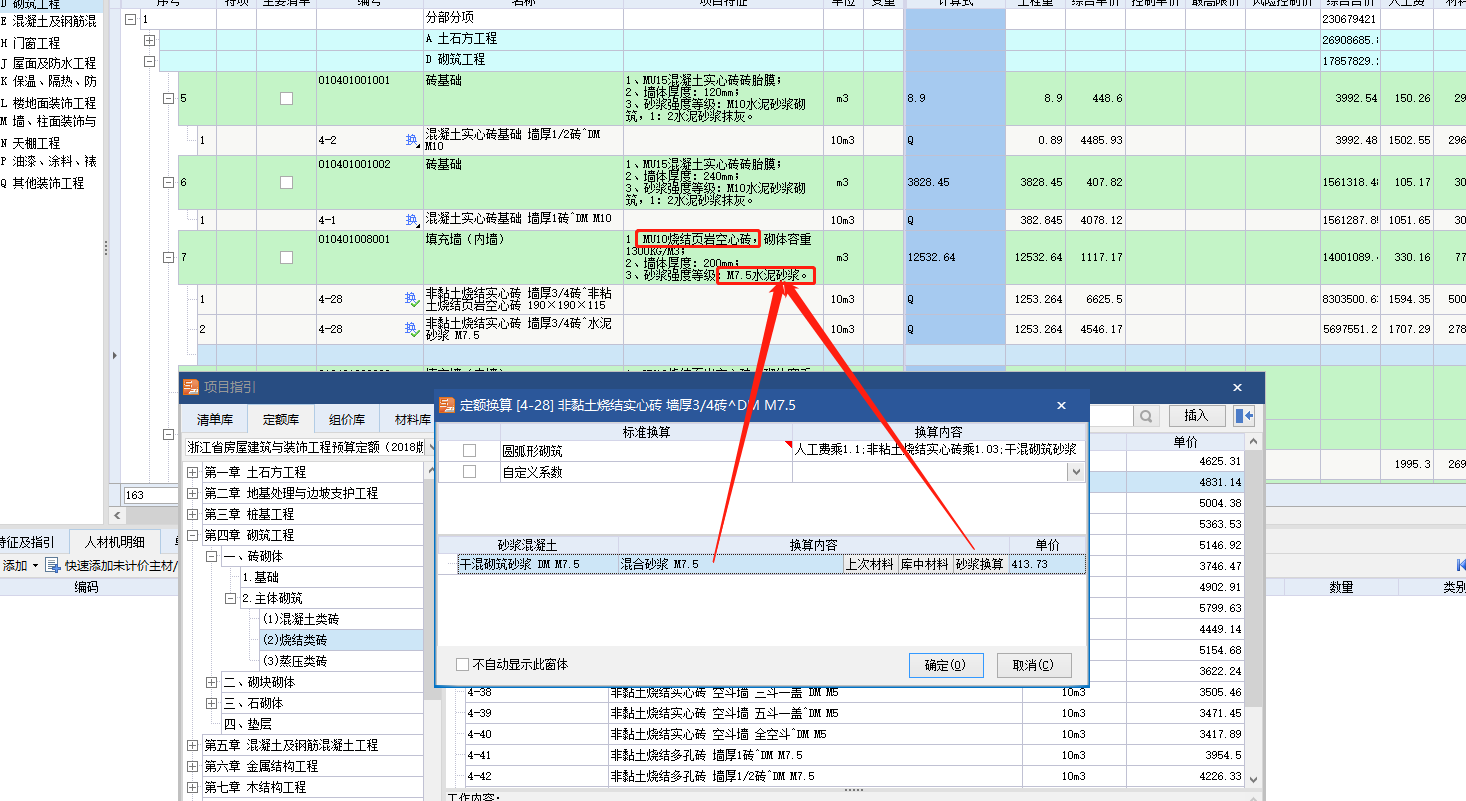Image resolution: width=1466 pixels, height=801 pixels.
Task: Click the 上次材料 button in mortar row
Action: pyautogui.click(x=870, y=564)
